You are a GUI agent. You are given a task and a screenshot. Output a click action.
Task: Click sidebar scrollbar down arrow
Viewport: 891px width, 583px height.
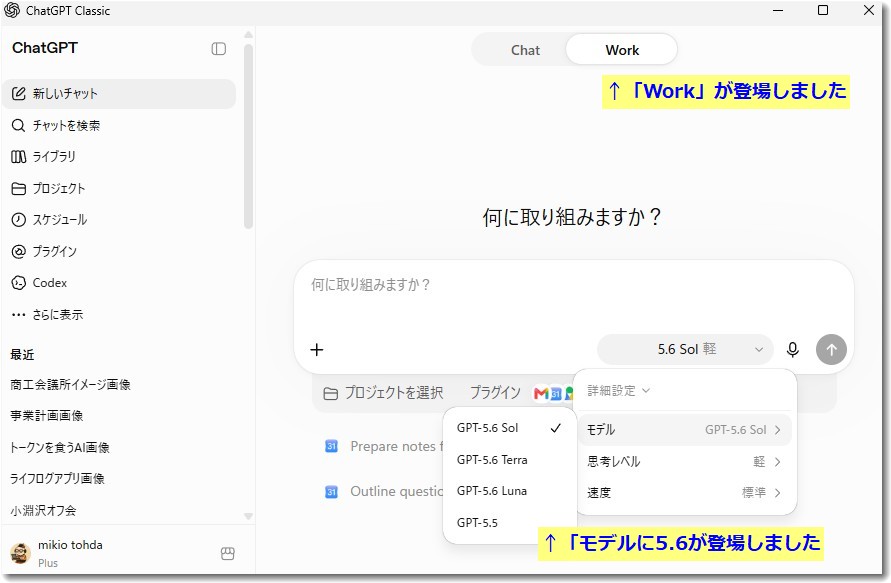(248, 517)
